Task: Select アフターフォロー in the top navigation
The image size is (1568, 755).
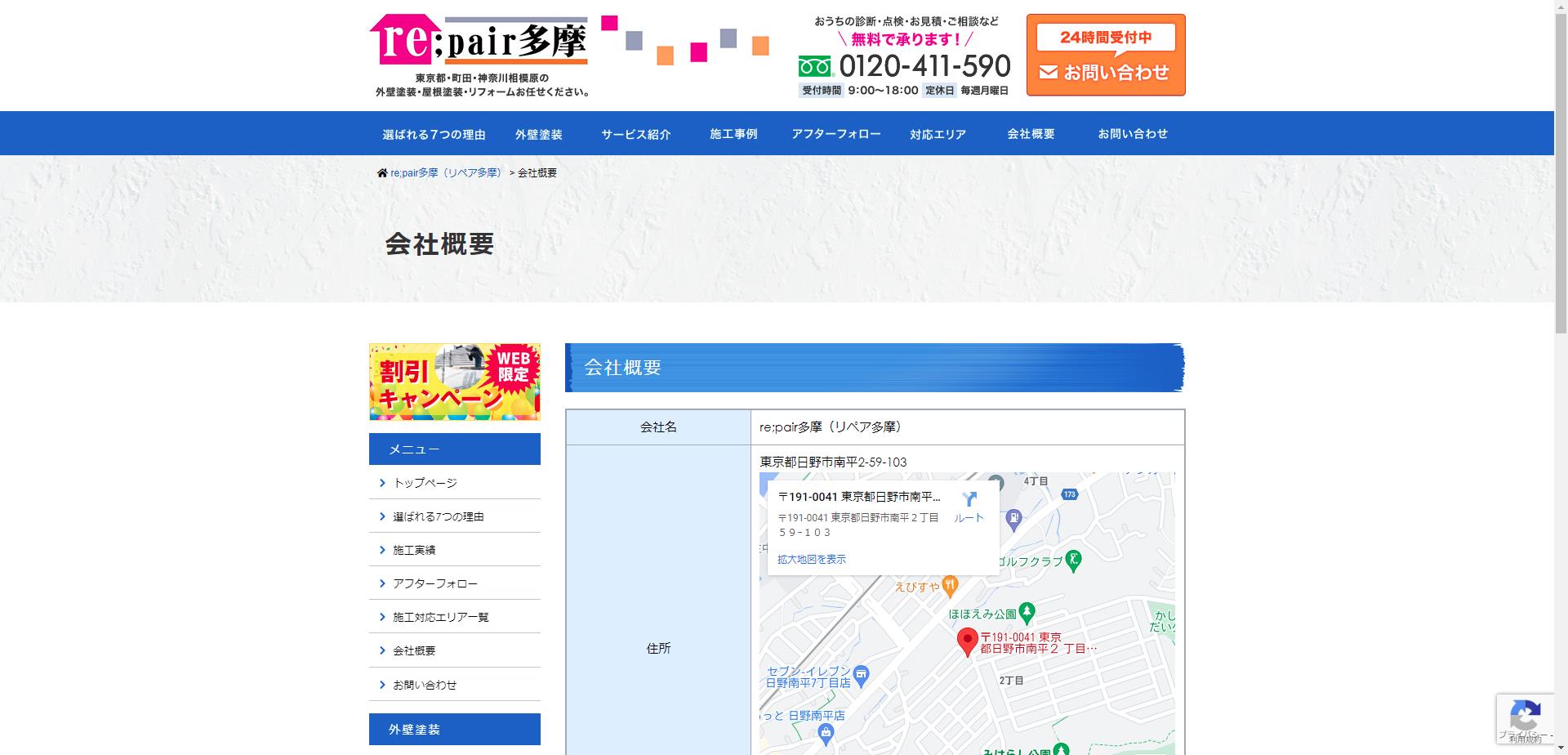Action: point(835,133)
